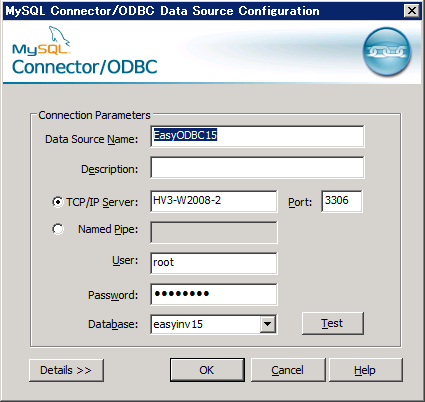This screenshot has width=425, height=402.
Task: Click the empty Description field
Action: click(257, 167)
